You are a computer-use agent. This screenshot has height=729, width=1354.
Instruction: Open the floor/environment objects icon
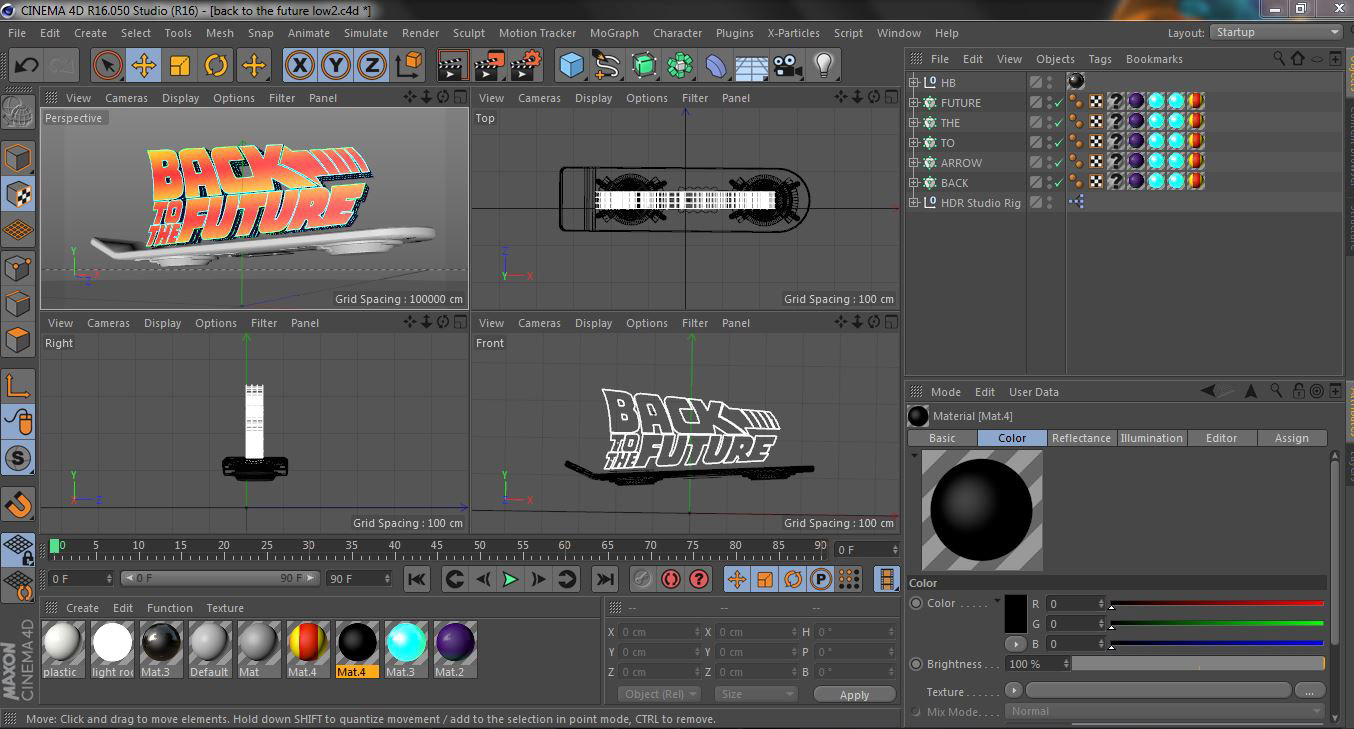point(751,66)
